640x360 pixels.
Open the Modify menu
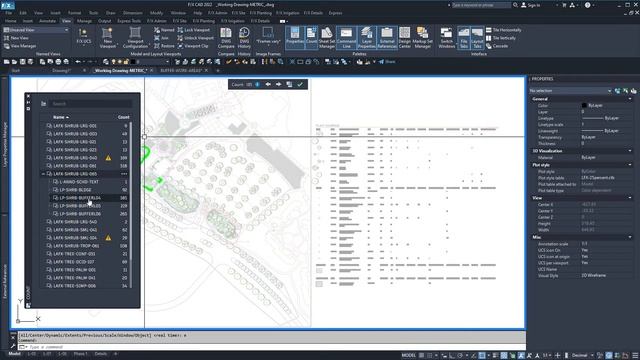pyautogui.click(x=156, y=13)
